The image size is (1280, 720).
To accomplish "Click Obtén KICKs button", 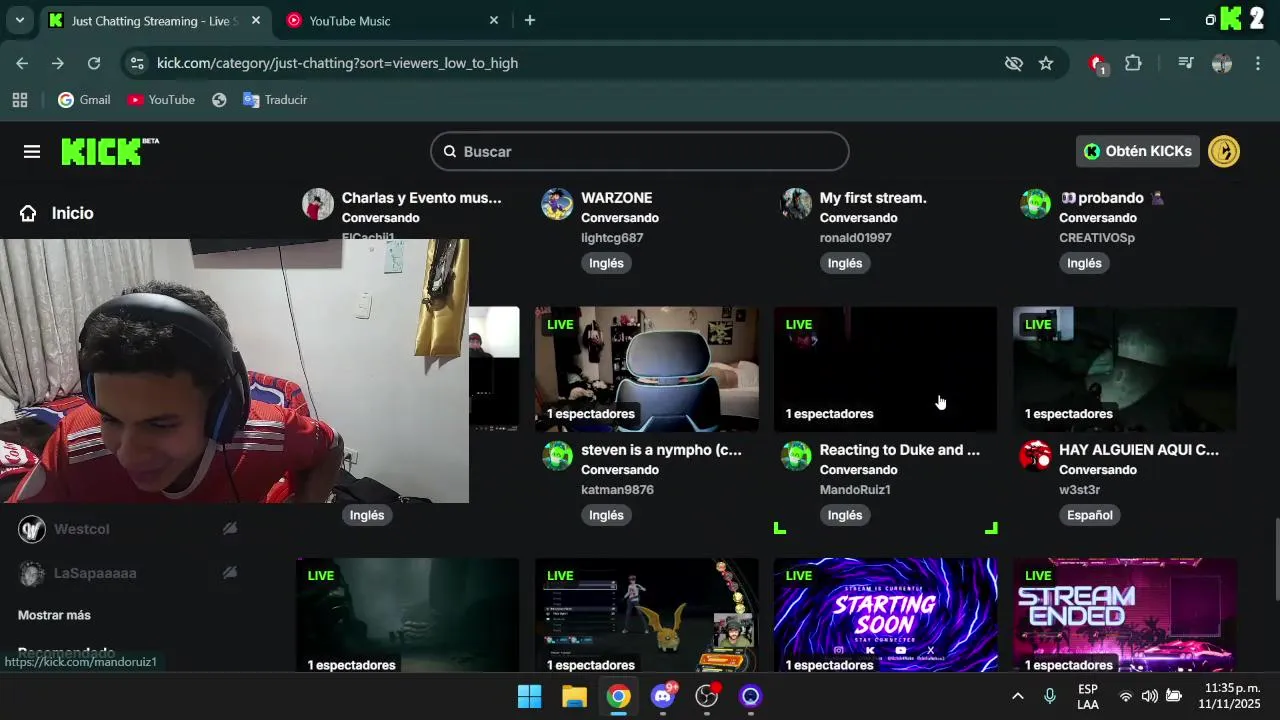I will pyautogui.click(x=1138, y=151).
